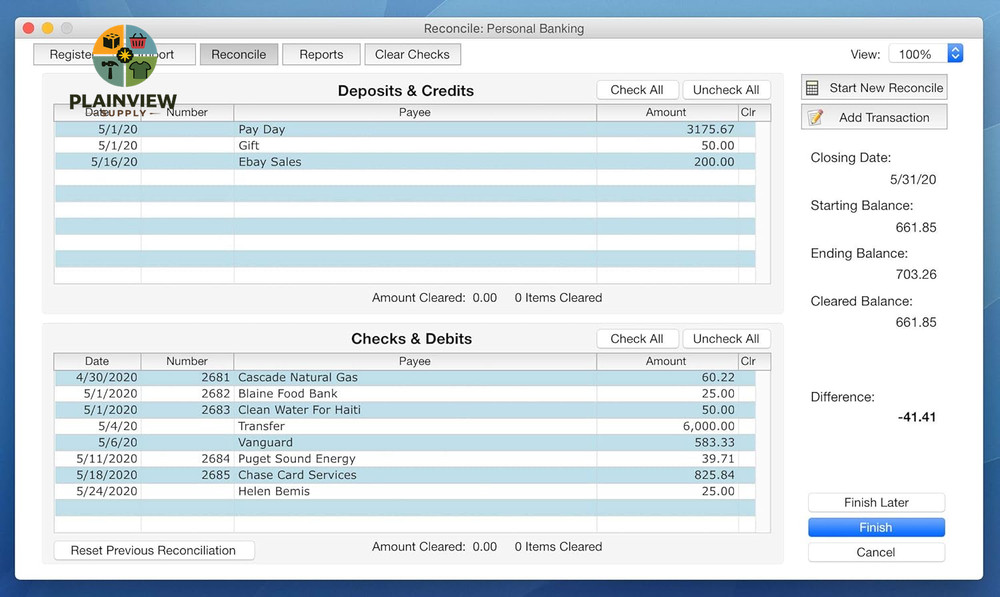
Task: Click Check All for Deposits & Credits
Action: click(x=636, y=90)
